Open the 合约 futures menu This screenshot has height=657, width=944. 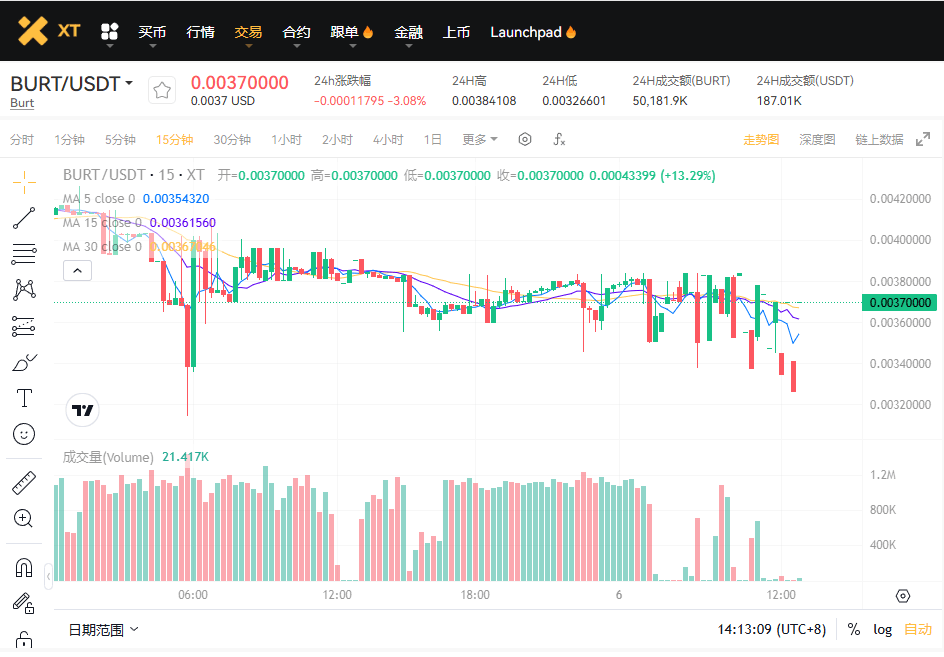click(x=296, y=32)
